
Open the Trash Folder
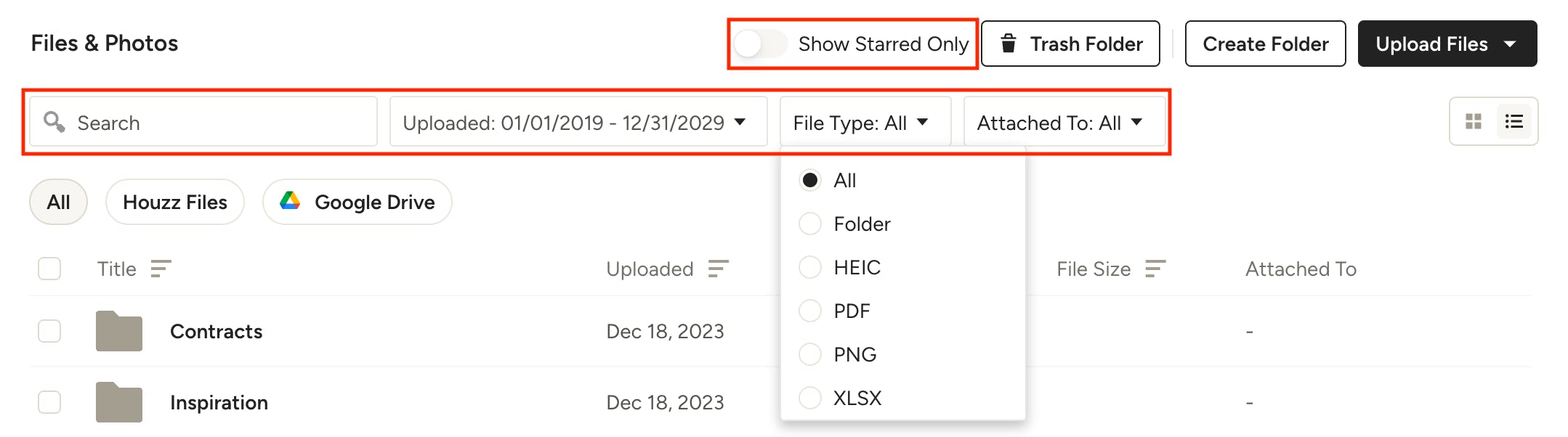(x=1070, y=44)
